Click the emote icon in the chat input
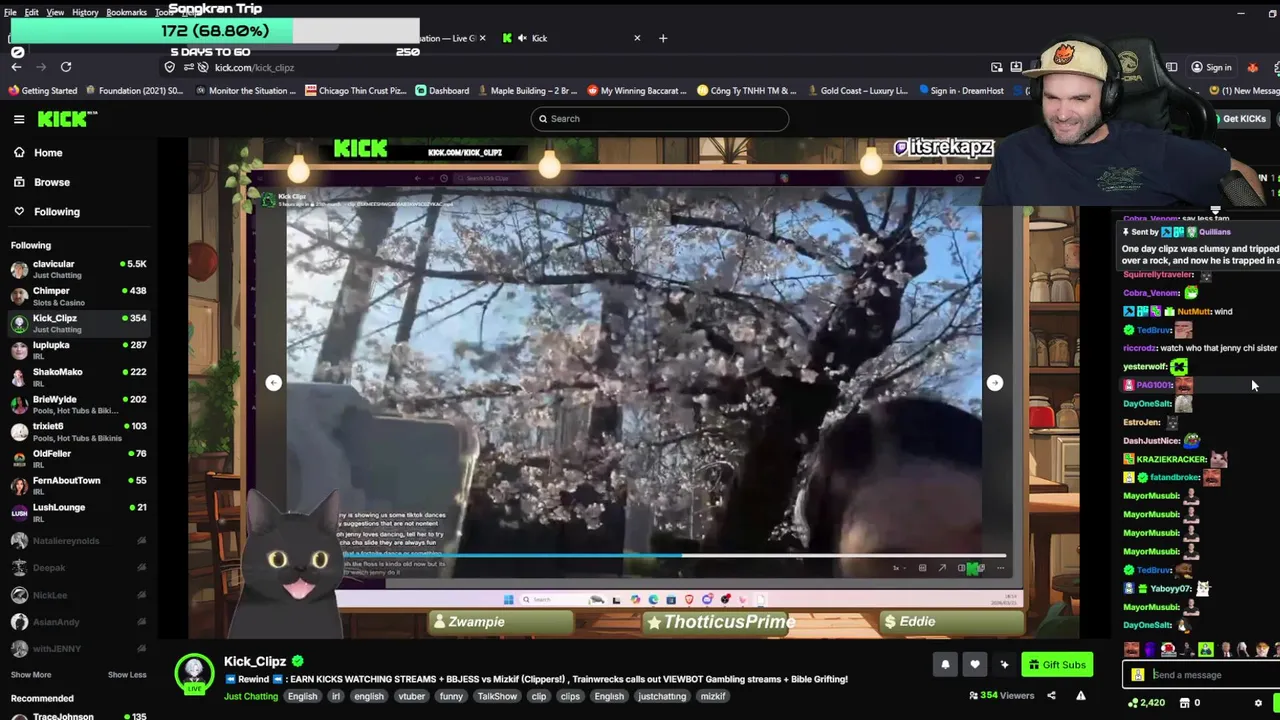Viewport: 1280px width, 720px height. (1138, 675)
